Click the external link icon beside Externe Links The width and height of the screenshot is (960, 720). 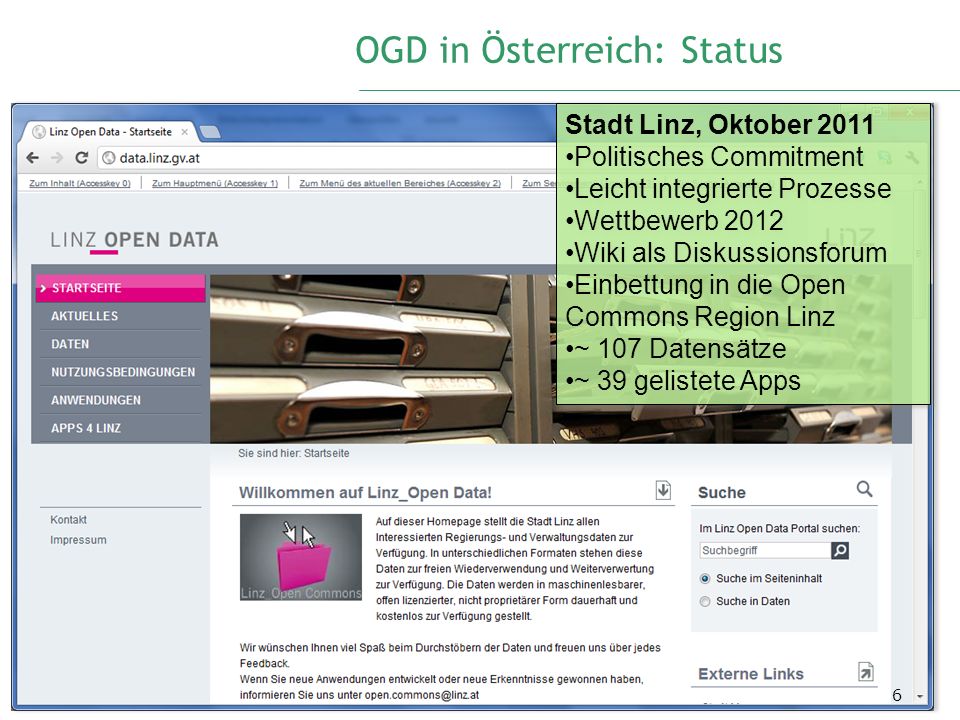(866, 672)
